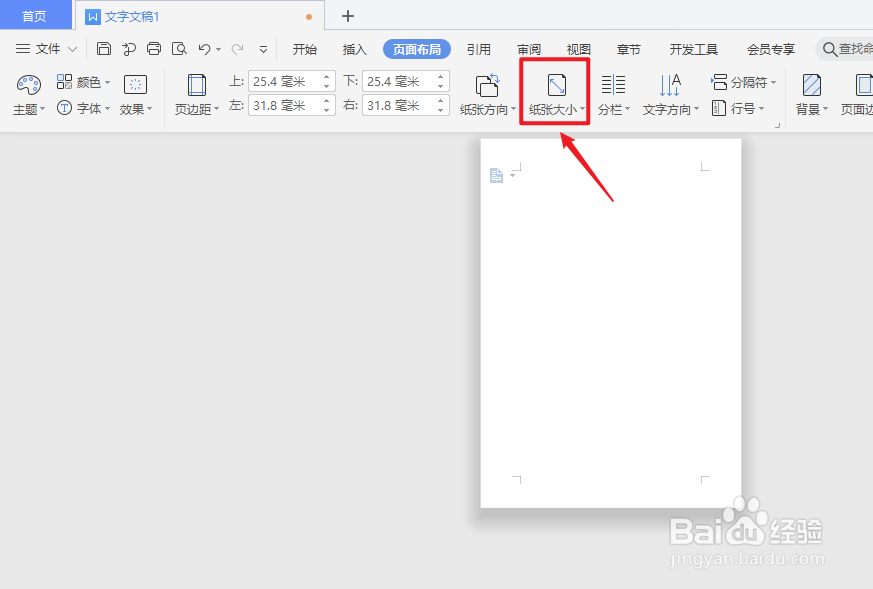Increase the left margin 左 value
The height and width of the screenshot is (589, 873).
pos(327,100)
